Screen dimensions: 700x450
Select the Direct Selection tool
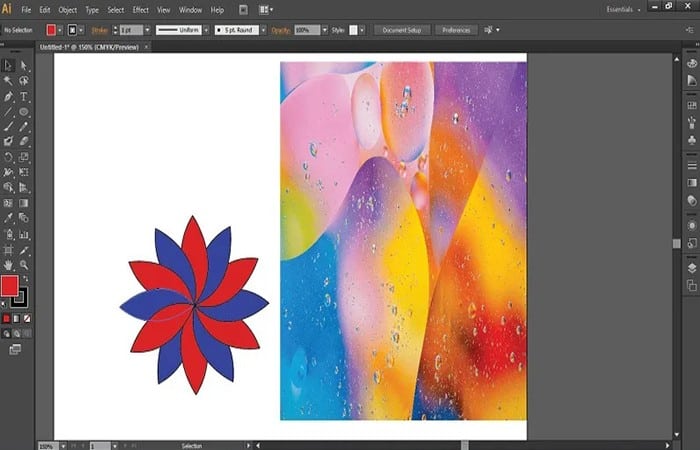pos(23,65)
